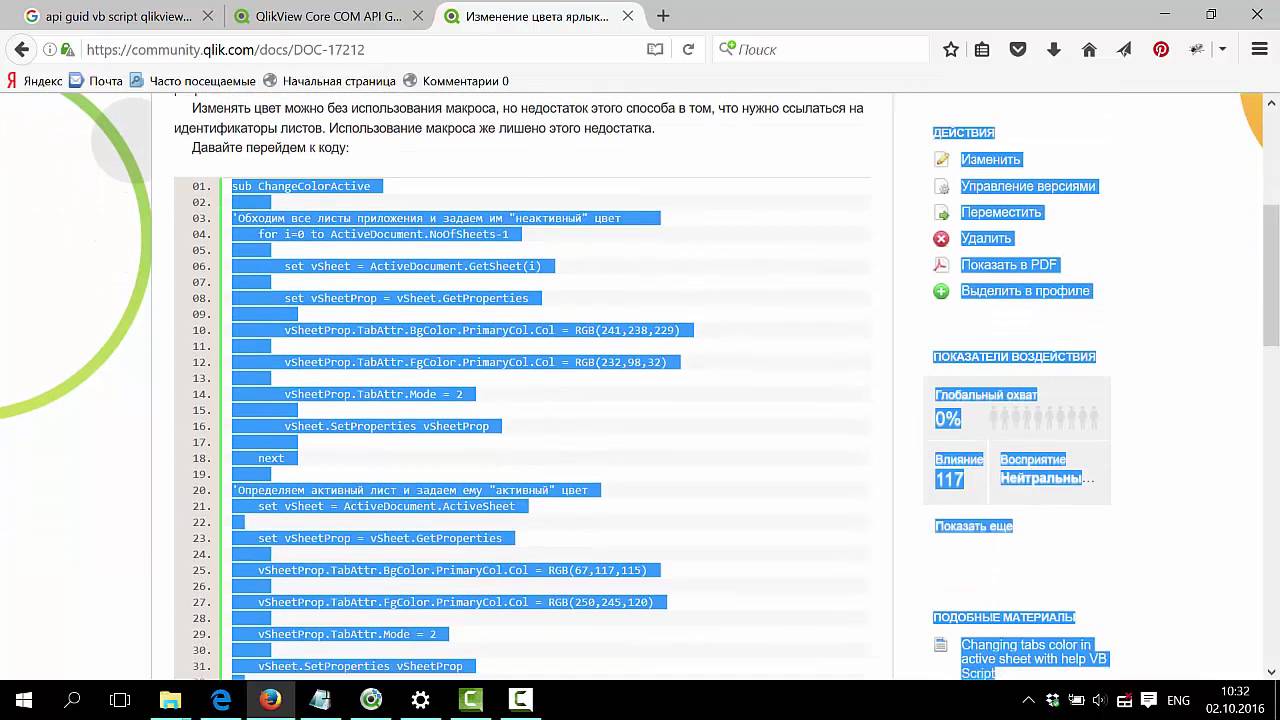Open the downloads arrow panel
The image size is (1280, 720).
point(1054,49)
